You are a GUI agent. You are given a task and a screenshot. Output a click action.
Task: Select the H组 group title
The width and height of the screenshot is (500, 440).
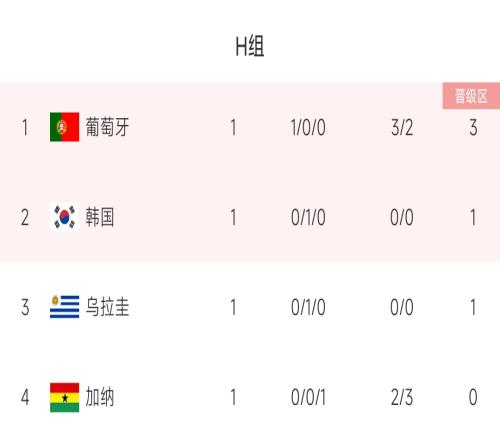coord(250,46)
